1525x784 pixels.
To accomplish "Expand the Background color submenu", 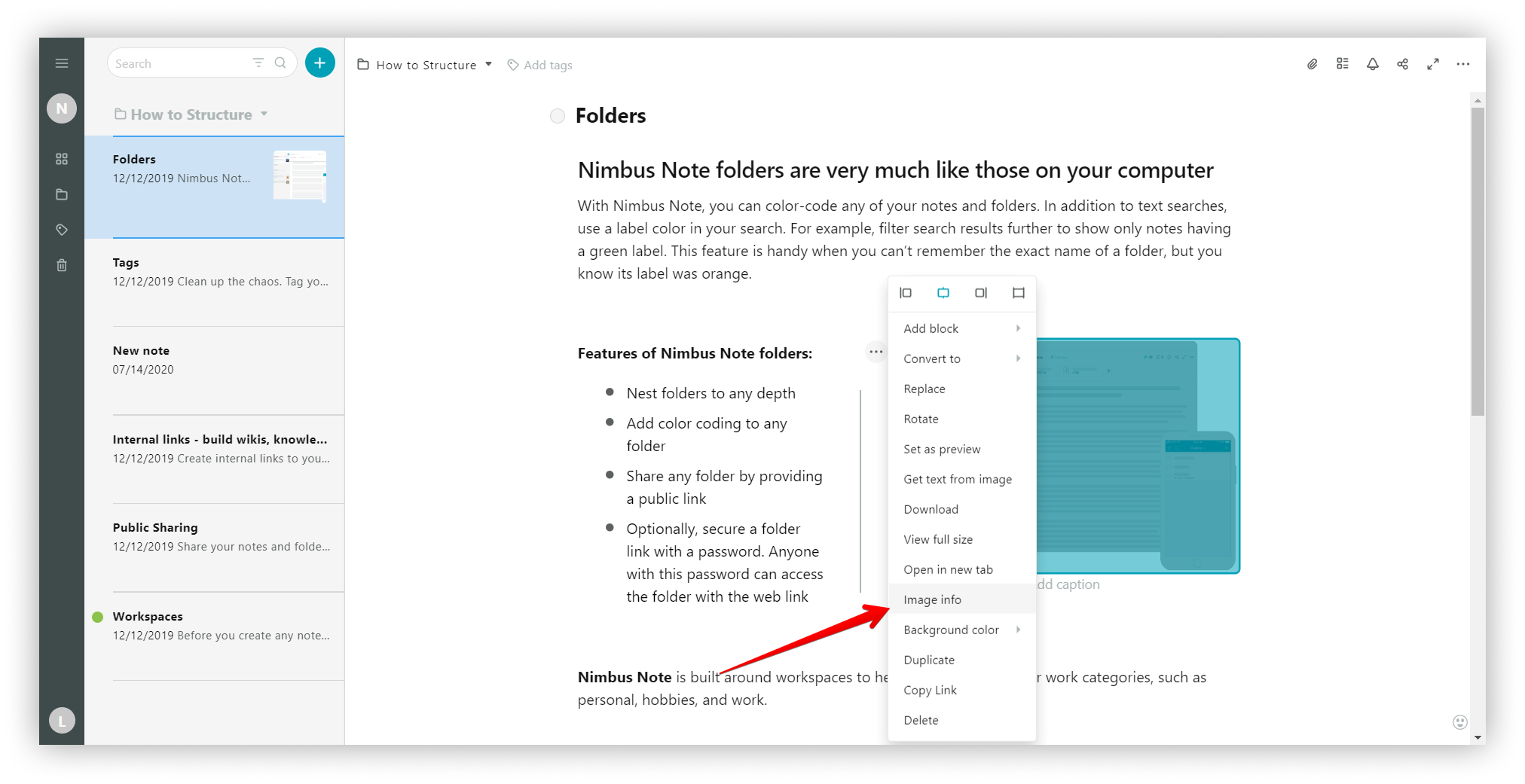I will 962,630.
